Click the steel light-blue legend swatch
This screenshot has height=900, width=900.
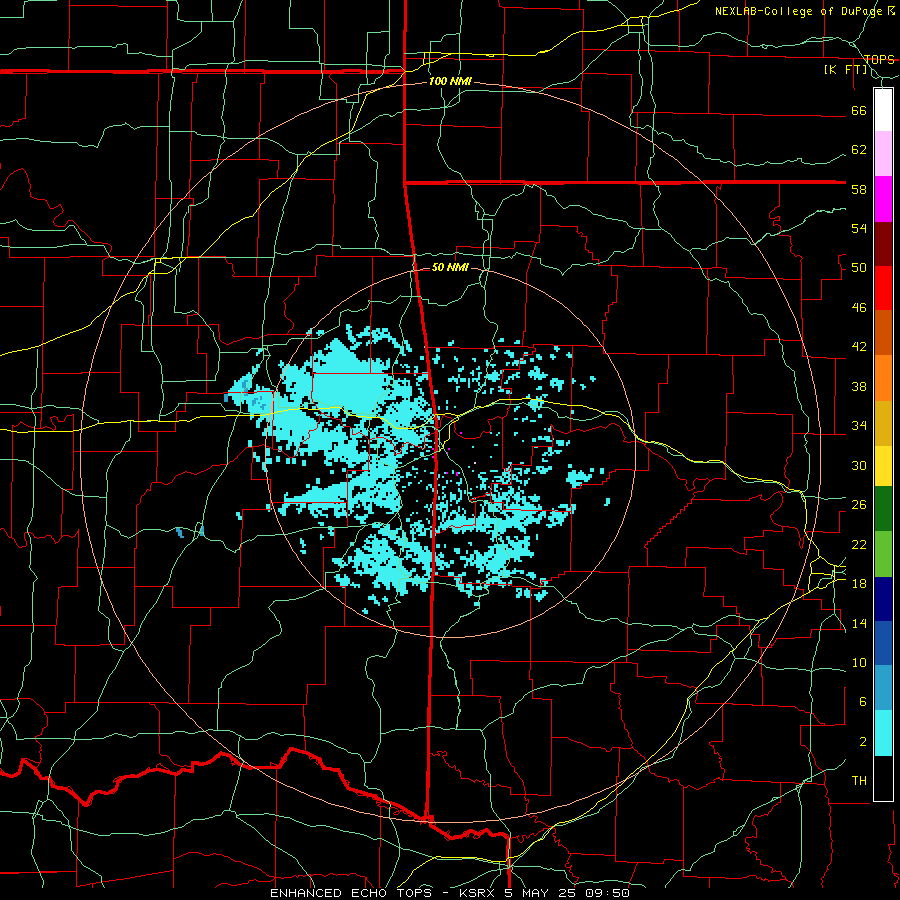pyautogui.click(x=883, y=688)
